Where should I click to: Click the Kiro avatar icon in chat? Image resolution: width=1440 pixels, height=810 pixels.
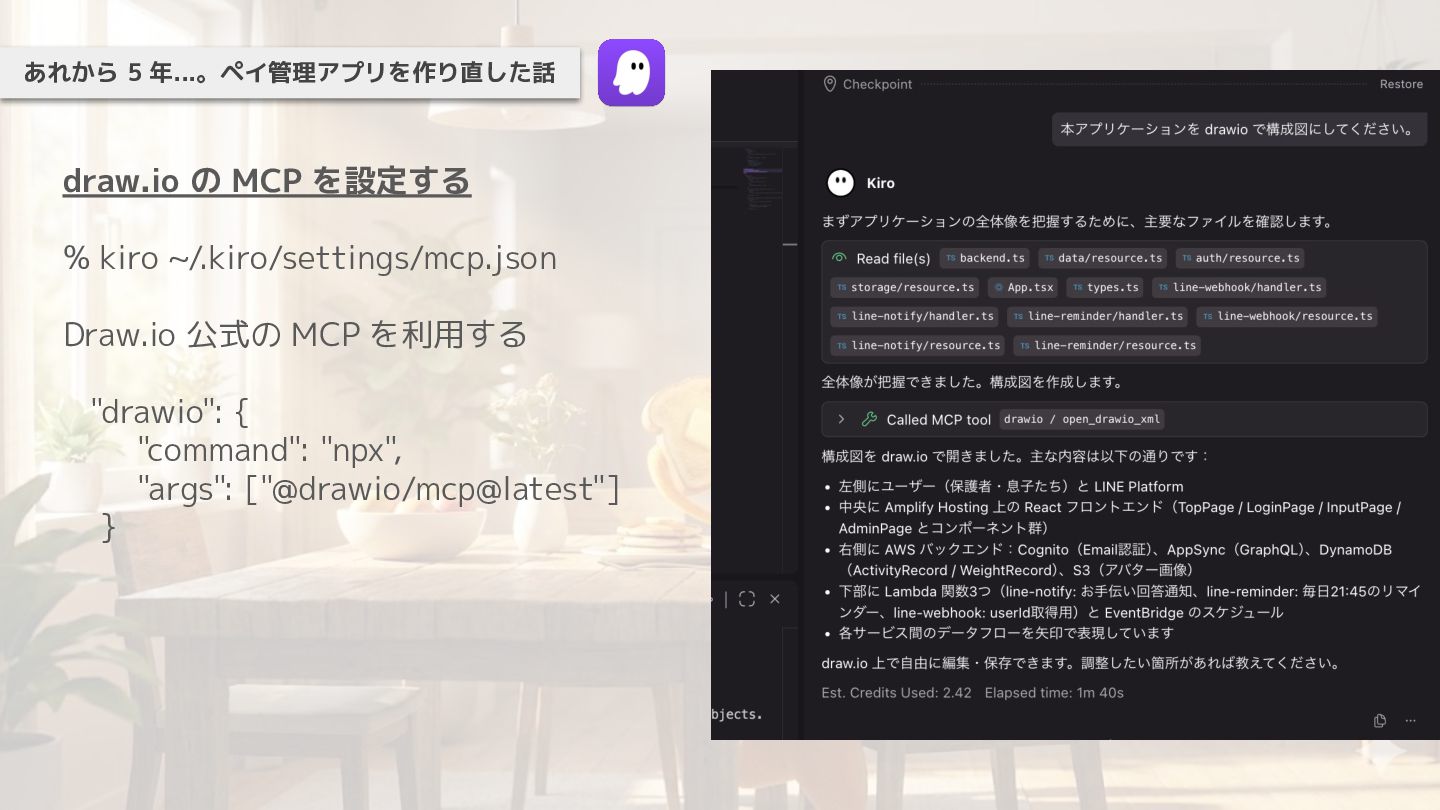(x=841, y=182)
